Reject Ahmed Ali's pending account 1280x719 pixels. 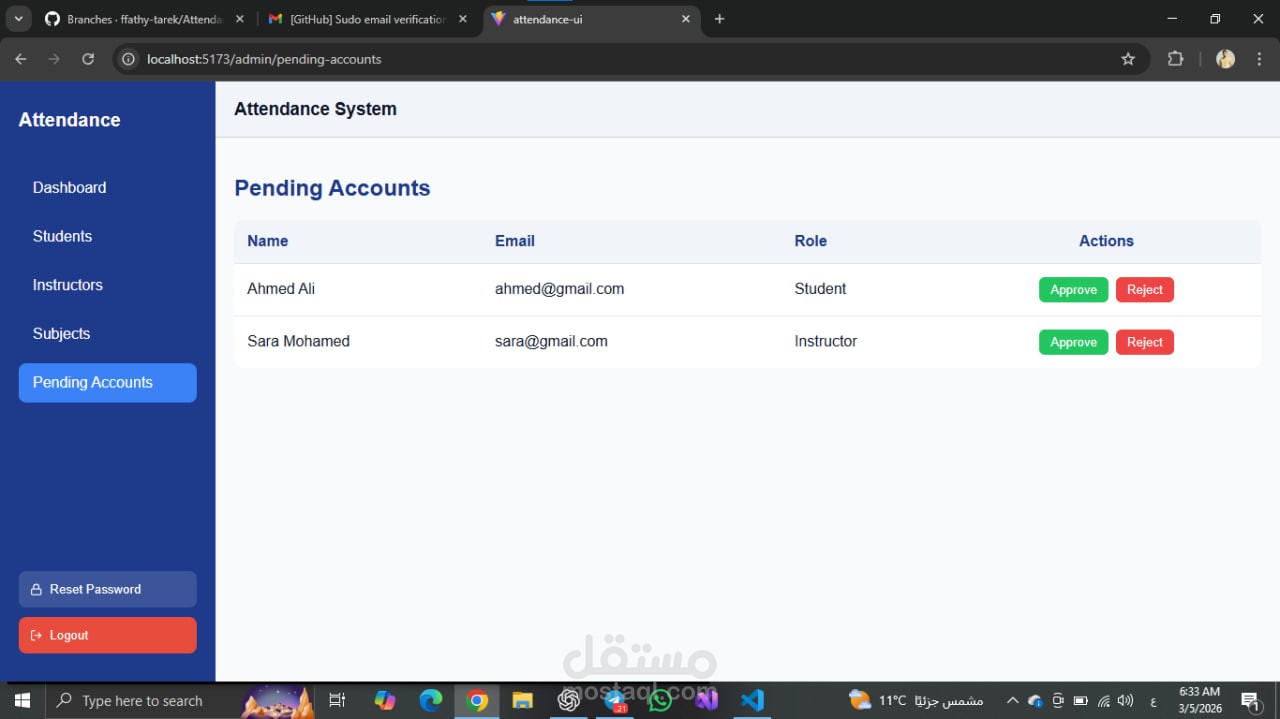1145,290
